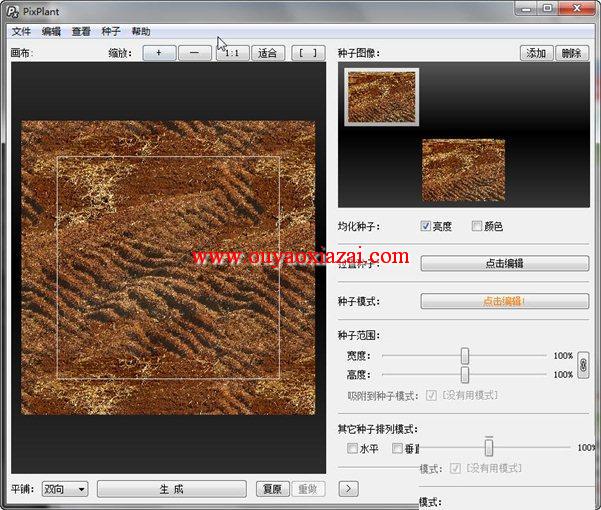Click the 复原 undo button
Screen dimensions: 601x510
[273, 489]
